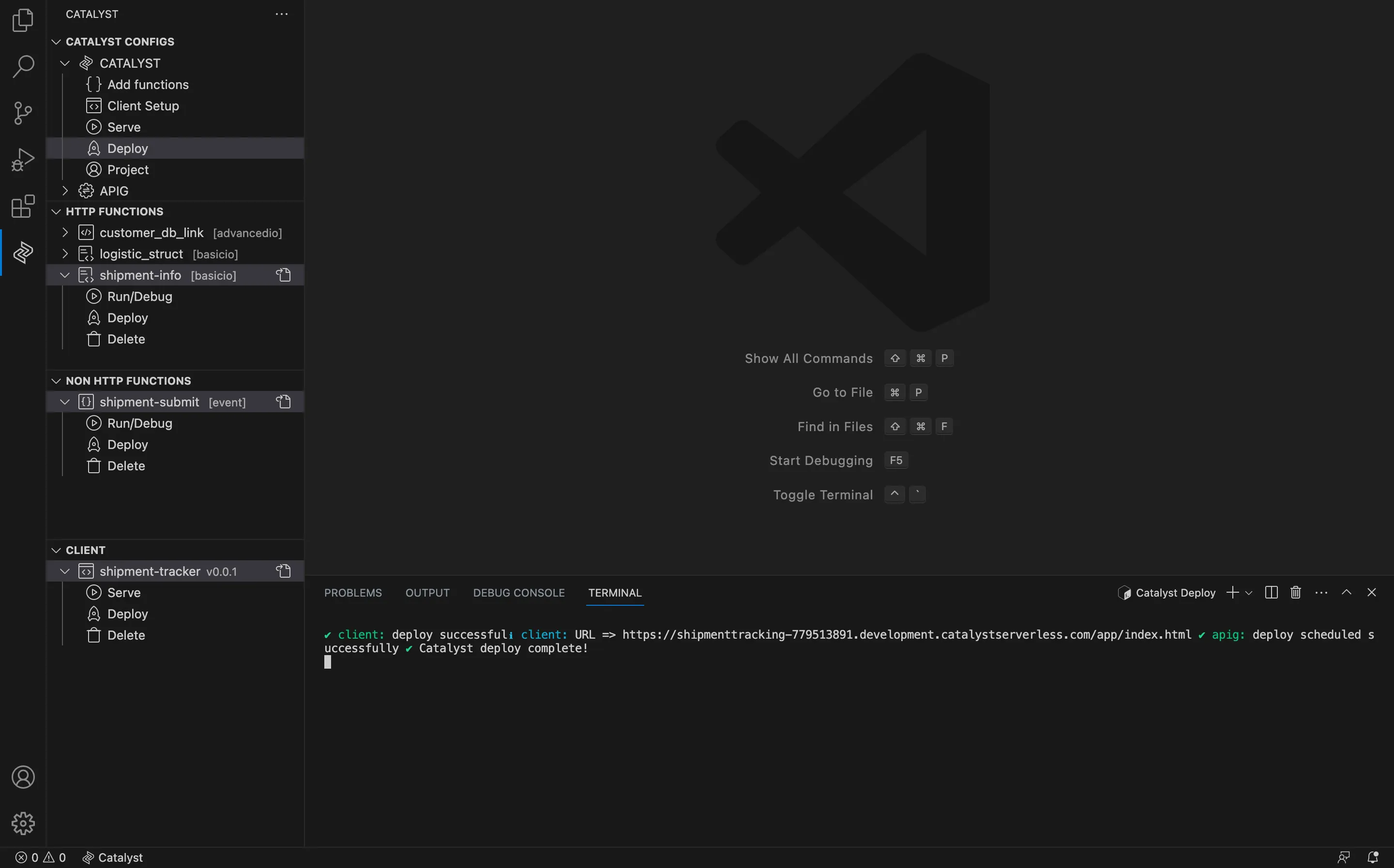Split the terminal panel
Screen dimensions: 1394x868
click(x=1271, y=592)
